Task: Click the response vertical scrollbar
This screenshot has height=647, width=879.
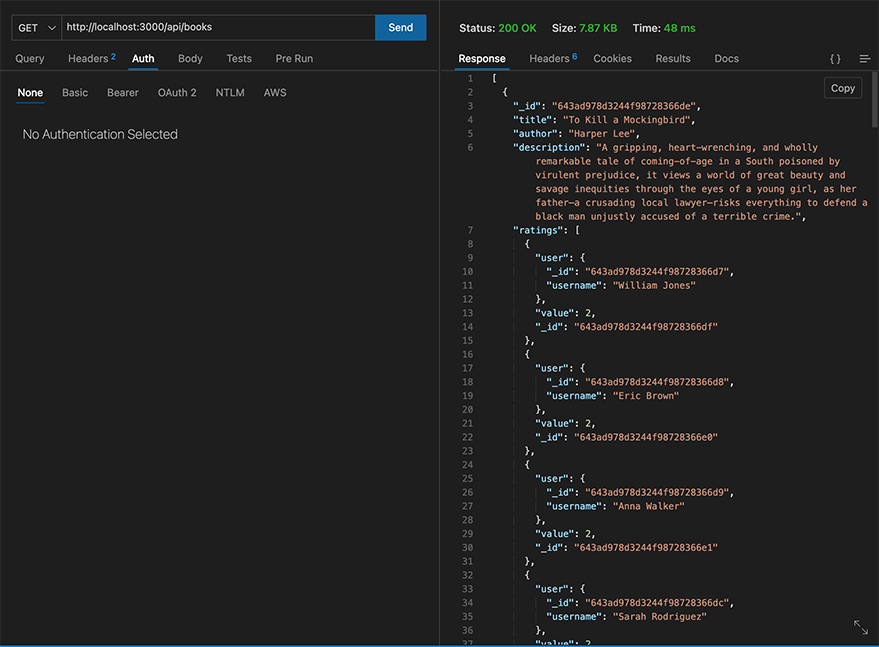Action: pyautogui.click(x=875, y=100)
